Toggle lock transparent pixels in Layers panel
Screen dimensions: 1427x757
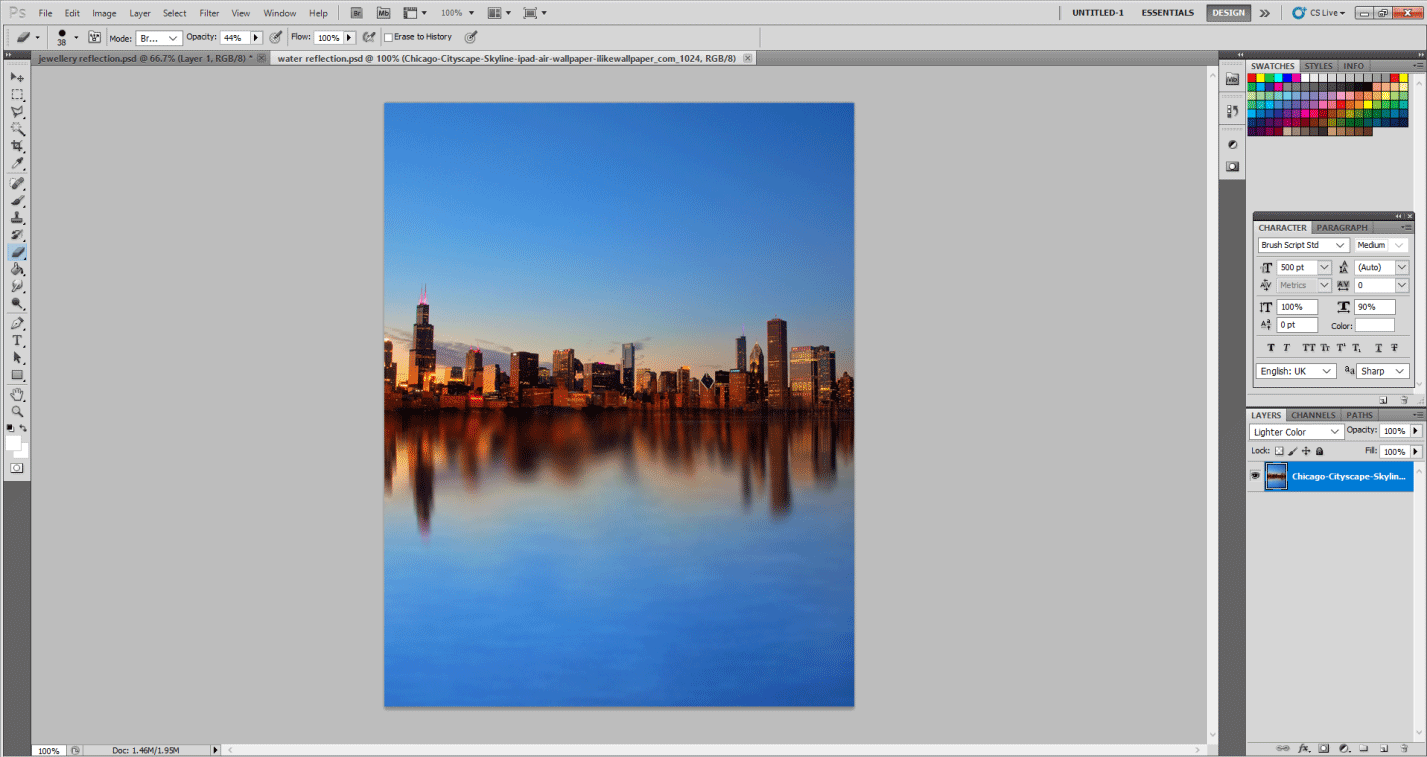[1279, 451]
